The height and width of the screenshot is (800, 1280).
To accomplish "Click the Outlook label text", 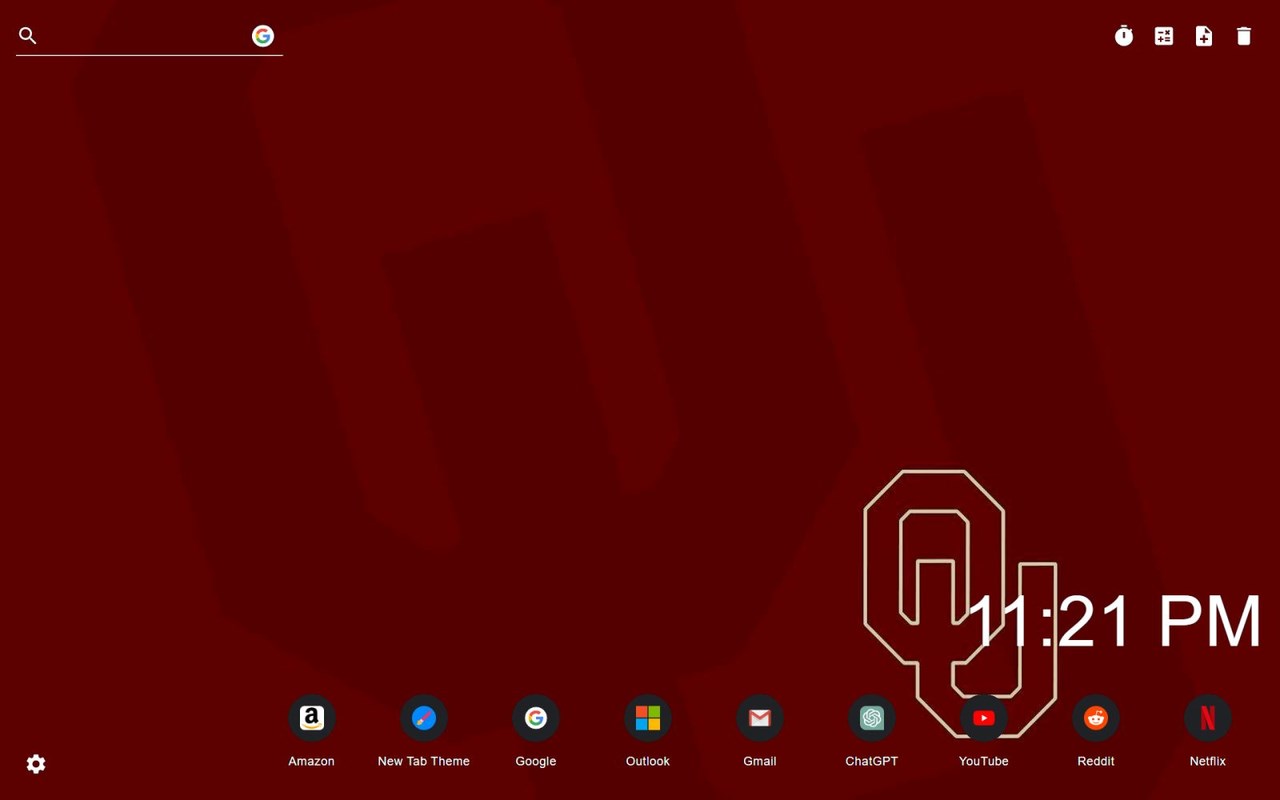I will click(648, 761).
